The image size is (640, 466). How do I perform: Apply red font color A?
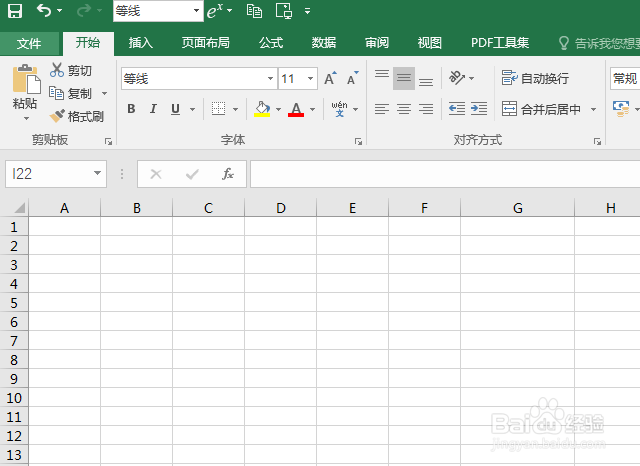(296, 109)
